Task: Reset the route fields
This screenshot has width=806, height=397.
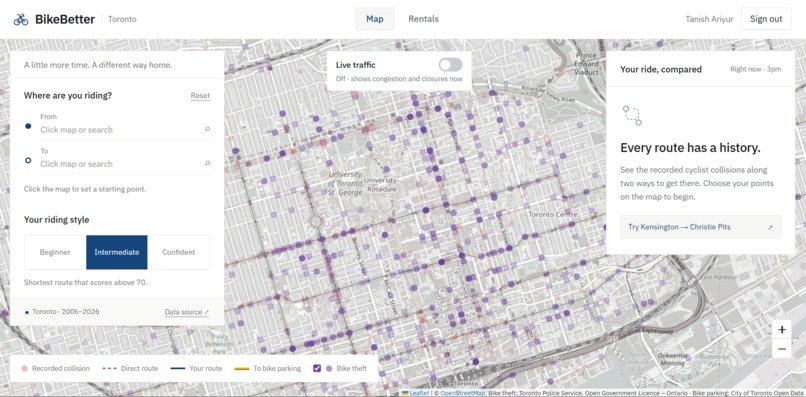Action: [200, 96]
